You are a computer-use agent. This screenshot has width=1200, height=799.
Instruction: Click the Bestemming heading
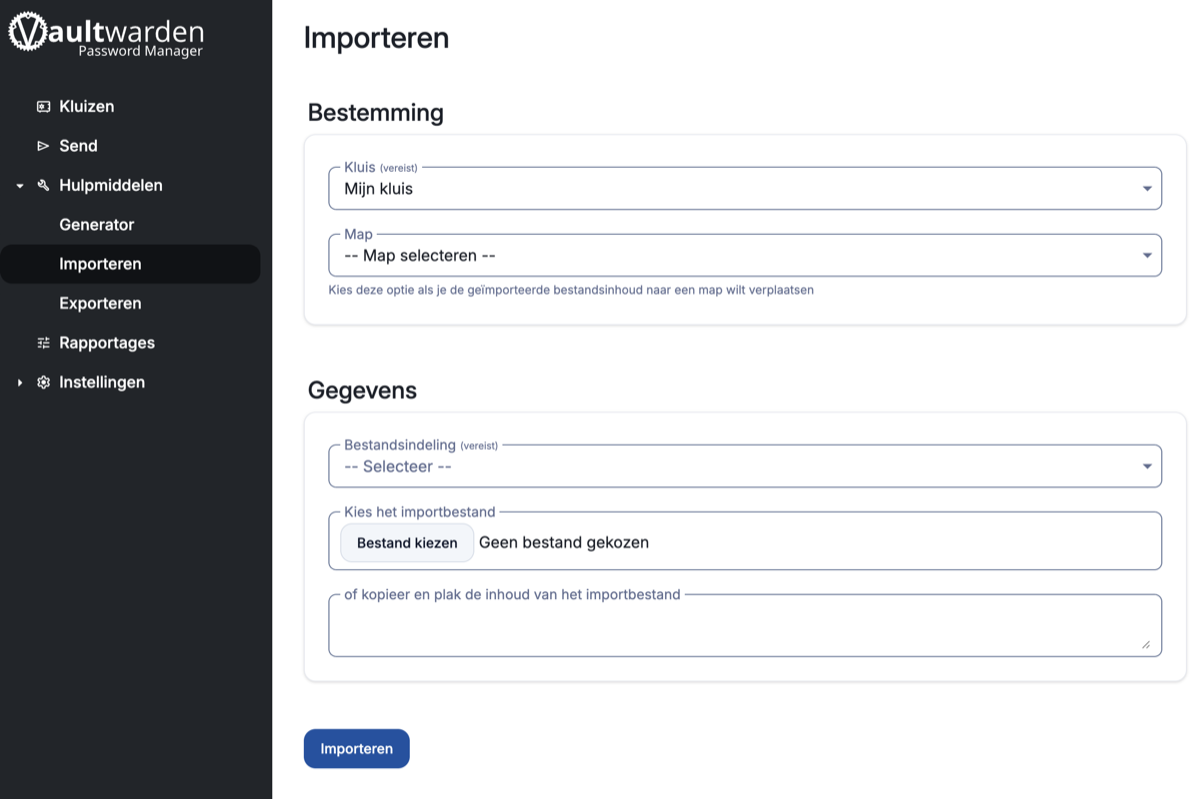click(x=376, y=113)
